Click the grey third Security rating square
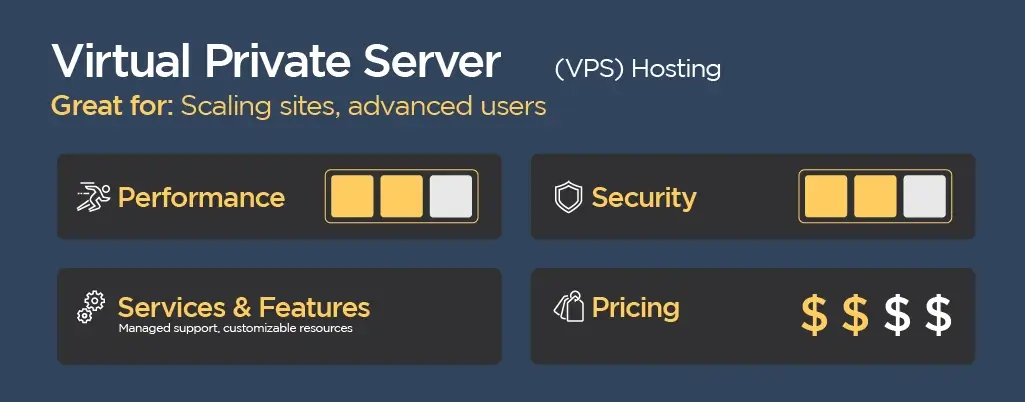The height and width of the screenshot is (402, 1025). click(924, 196)
